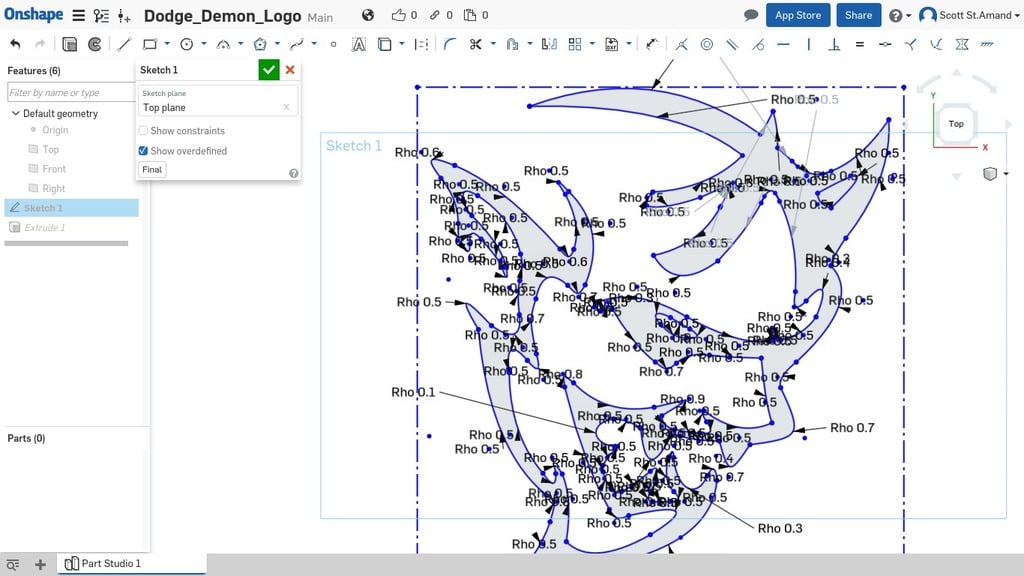1024x576 pixels.
Task: Select the Text sketch tool
Action: pos(358,44)
